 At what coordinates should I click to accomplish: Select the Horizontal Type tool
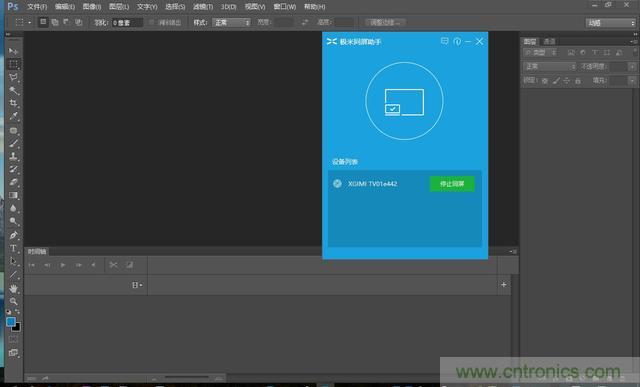pyautogui.click(x=13, y=248)
